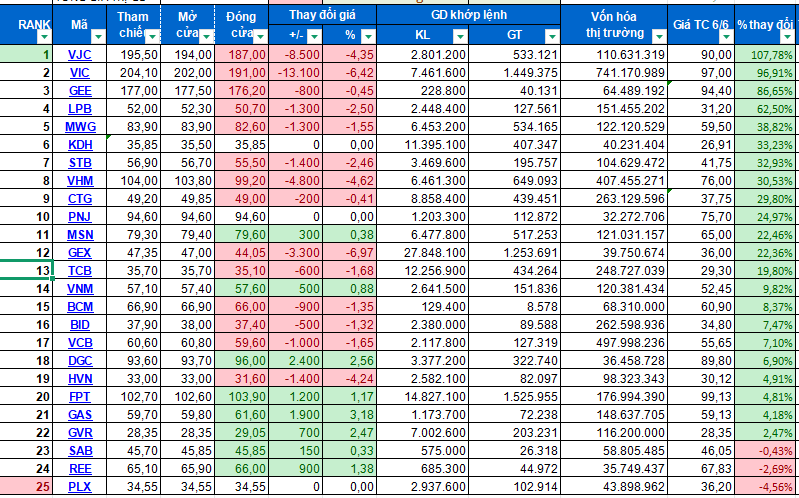799x498 pixels.
Task: Open the VIC ticker link
Action: coord(79,73)
